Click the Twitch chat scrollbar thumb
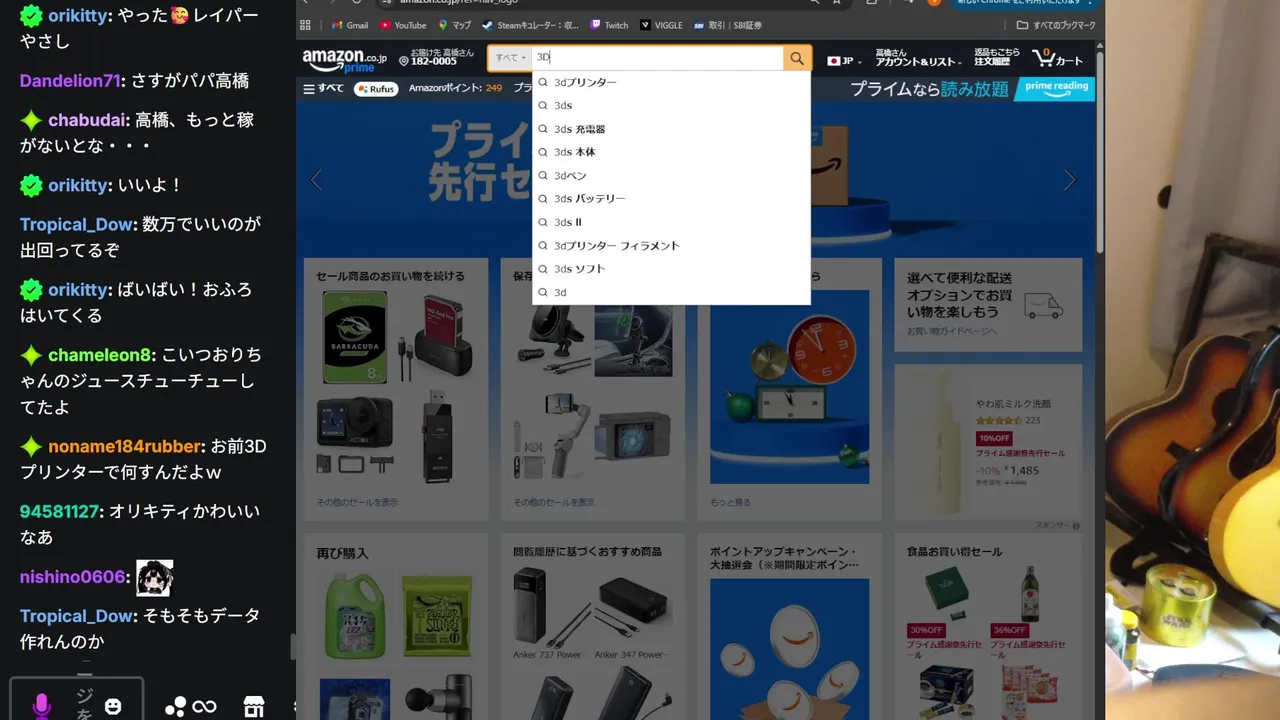 click(x=292, y=647)
